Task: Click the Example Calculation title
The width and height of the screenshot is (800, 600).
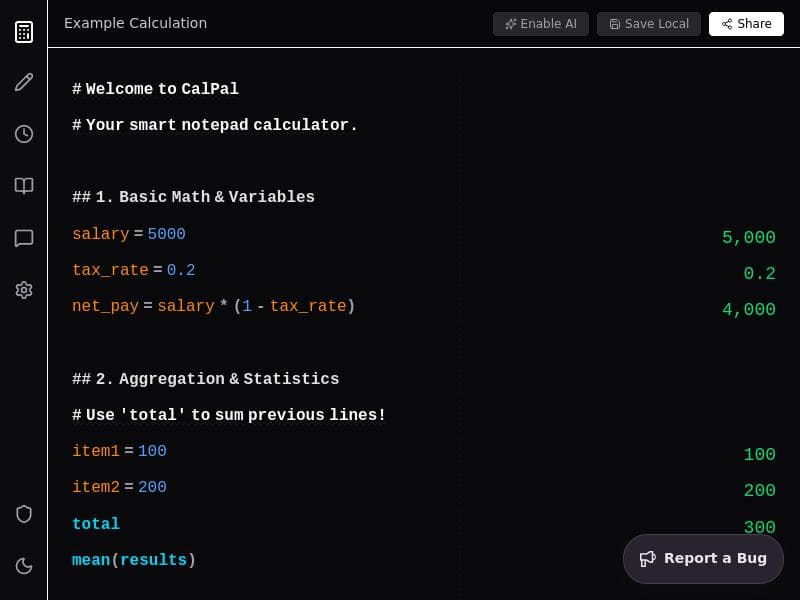Action: (x=135, y=23)
